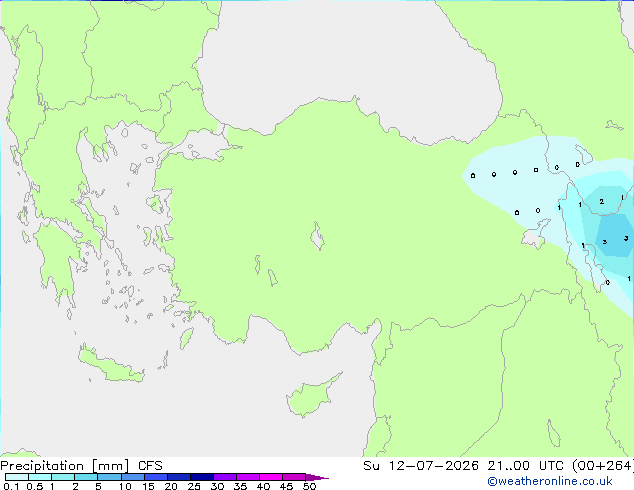Click the lightest 0.1–0.5 mm legend swatch
634x490 pixels.
17,477
